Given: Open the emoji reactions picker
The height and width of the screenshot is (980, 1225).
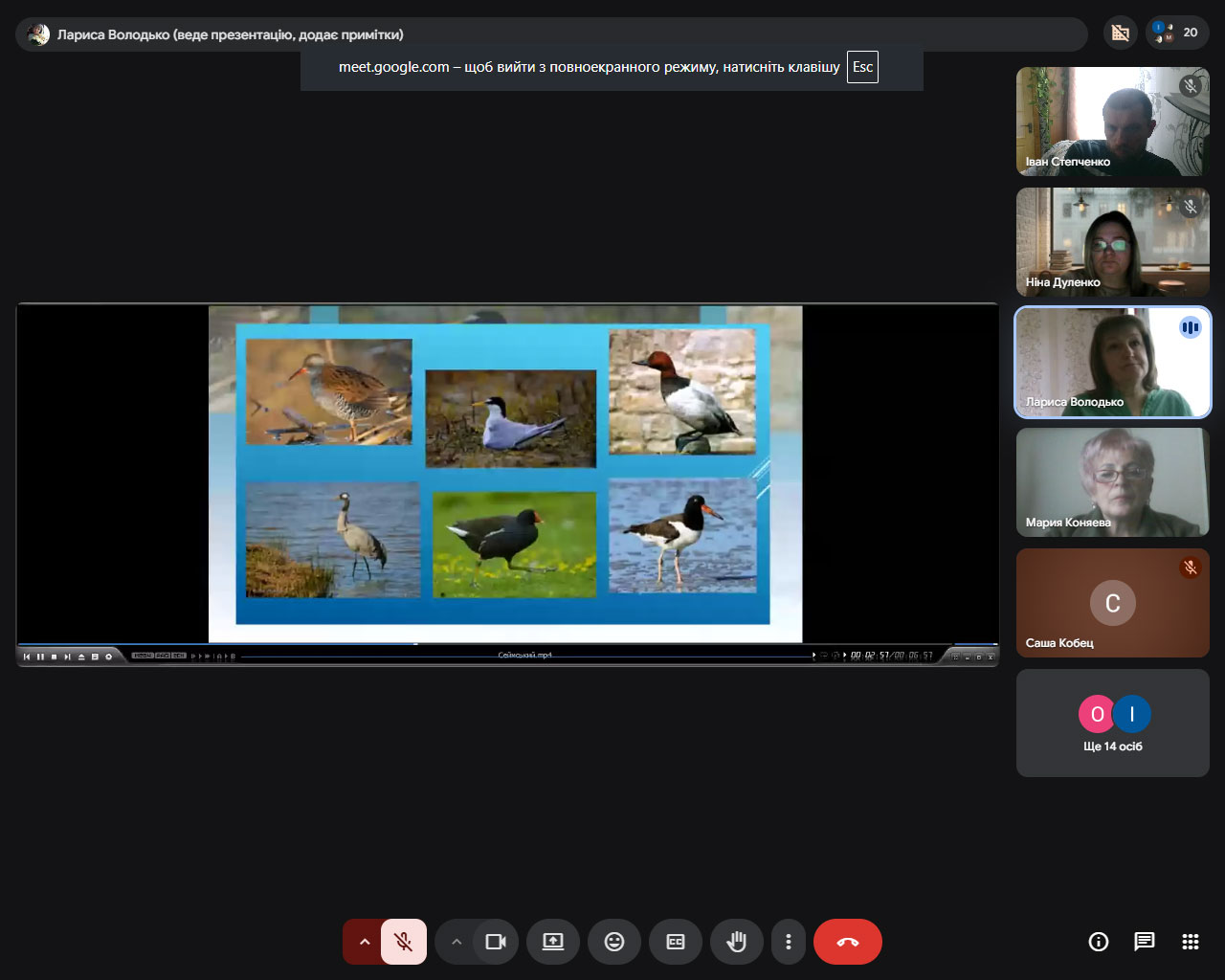Looking at the screenshot, I should click(x=614, y=942).
